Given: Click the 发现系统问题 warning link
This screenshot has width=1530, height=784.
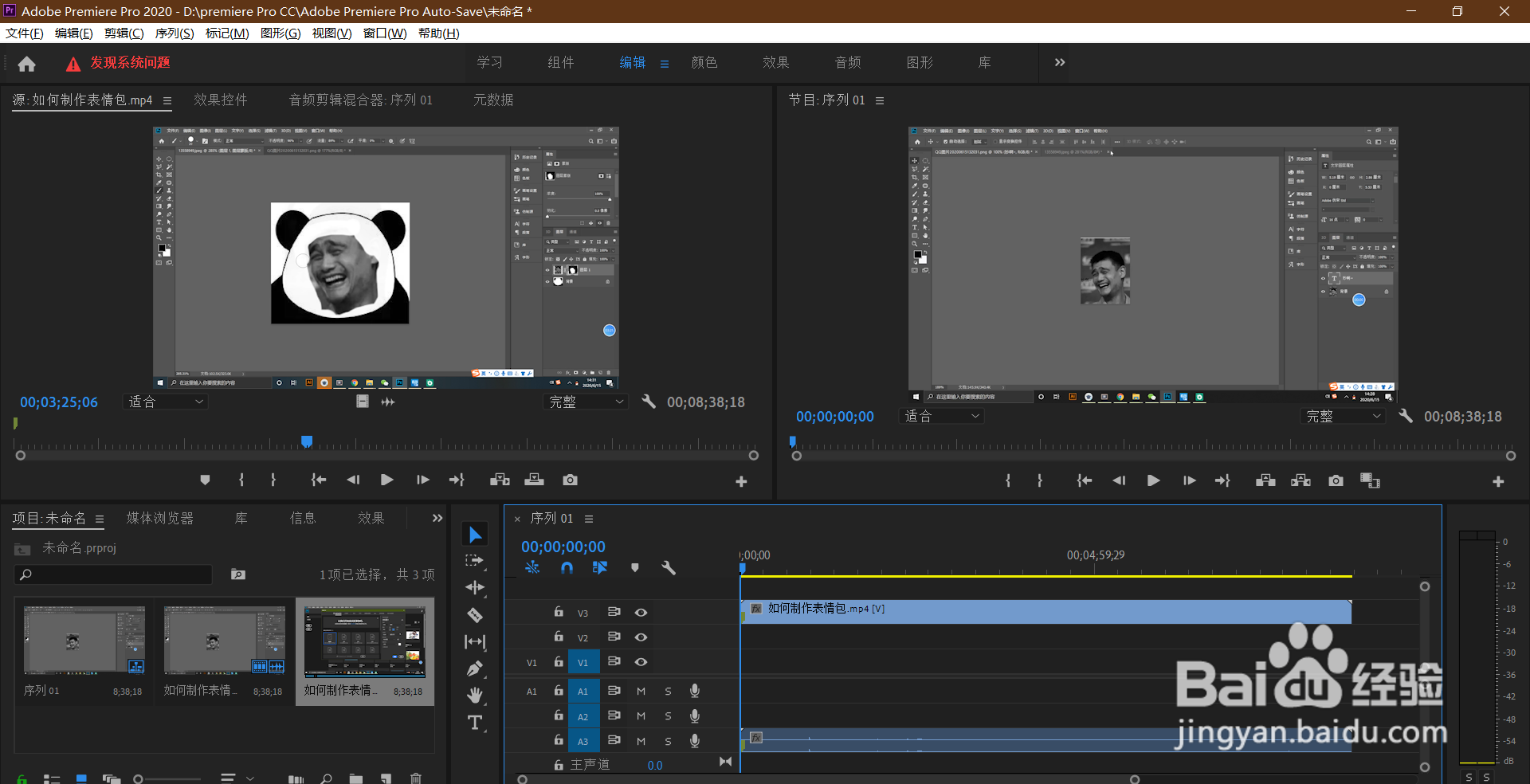Looking at the screenshot, I should click(x=130, y=63).
